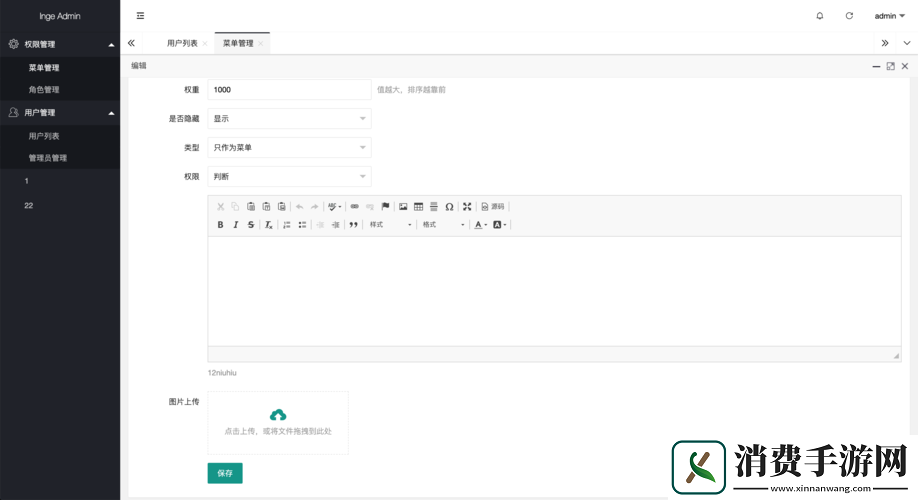918x500 pixels.
Task: Open the notification bell in the header
Action: pyautogui.click(x=820, y=16)
